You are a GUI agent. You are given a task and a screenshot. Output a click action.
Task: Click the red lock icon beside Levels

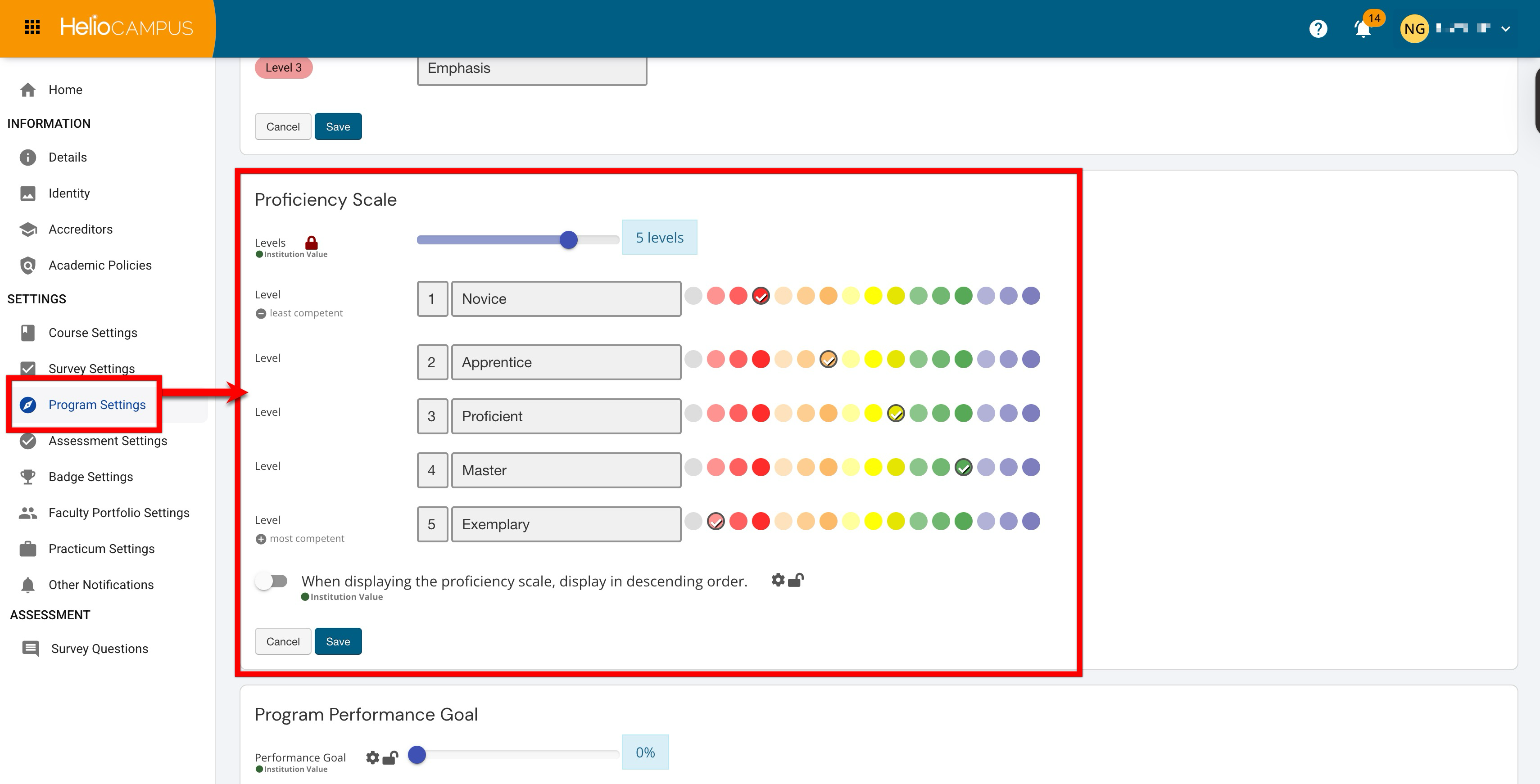point(312,243)
